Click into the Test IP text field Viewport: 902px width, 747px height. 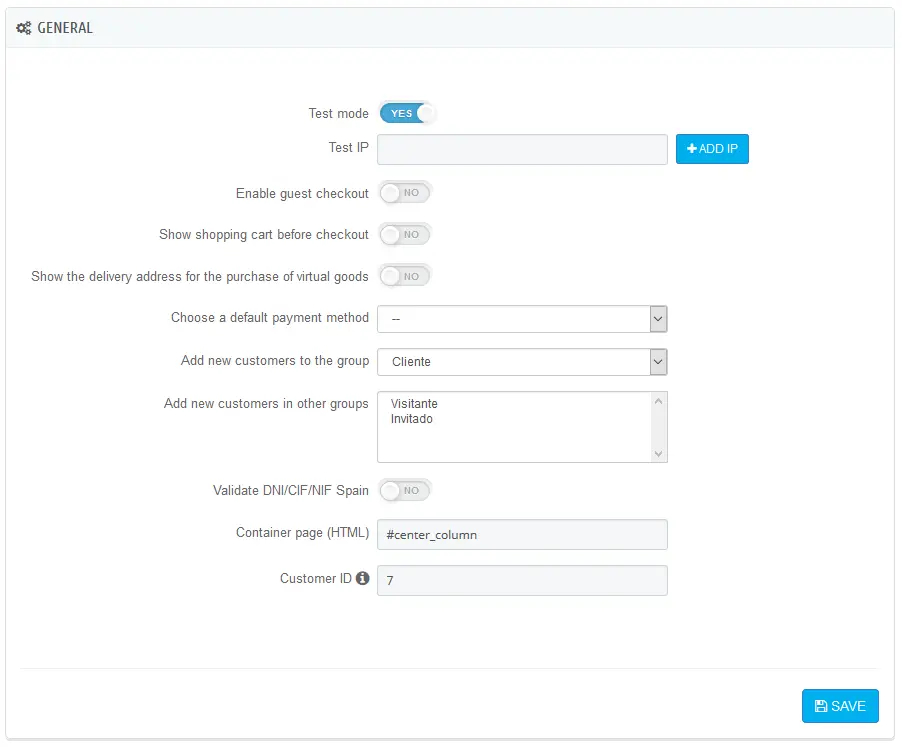[521, 149]
